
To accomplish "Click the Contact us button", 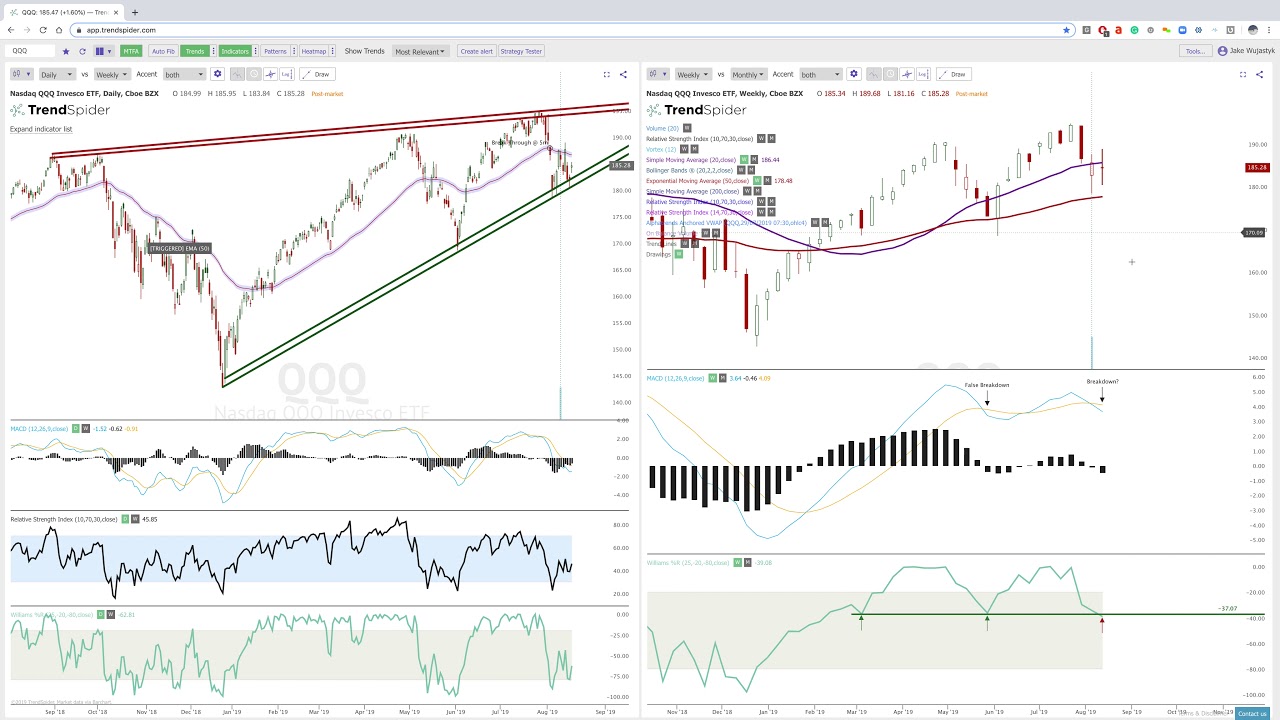I will pyautogui.click(x=1252, y=713).
